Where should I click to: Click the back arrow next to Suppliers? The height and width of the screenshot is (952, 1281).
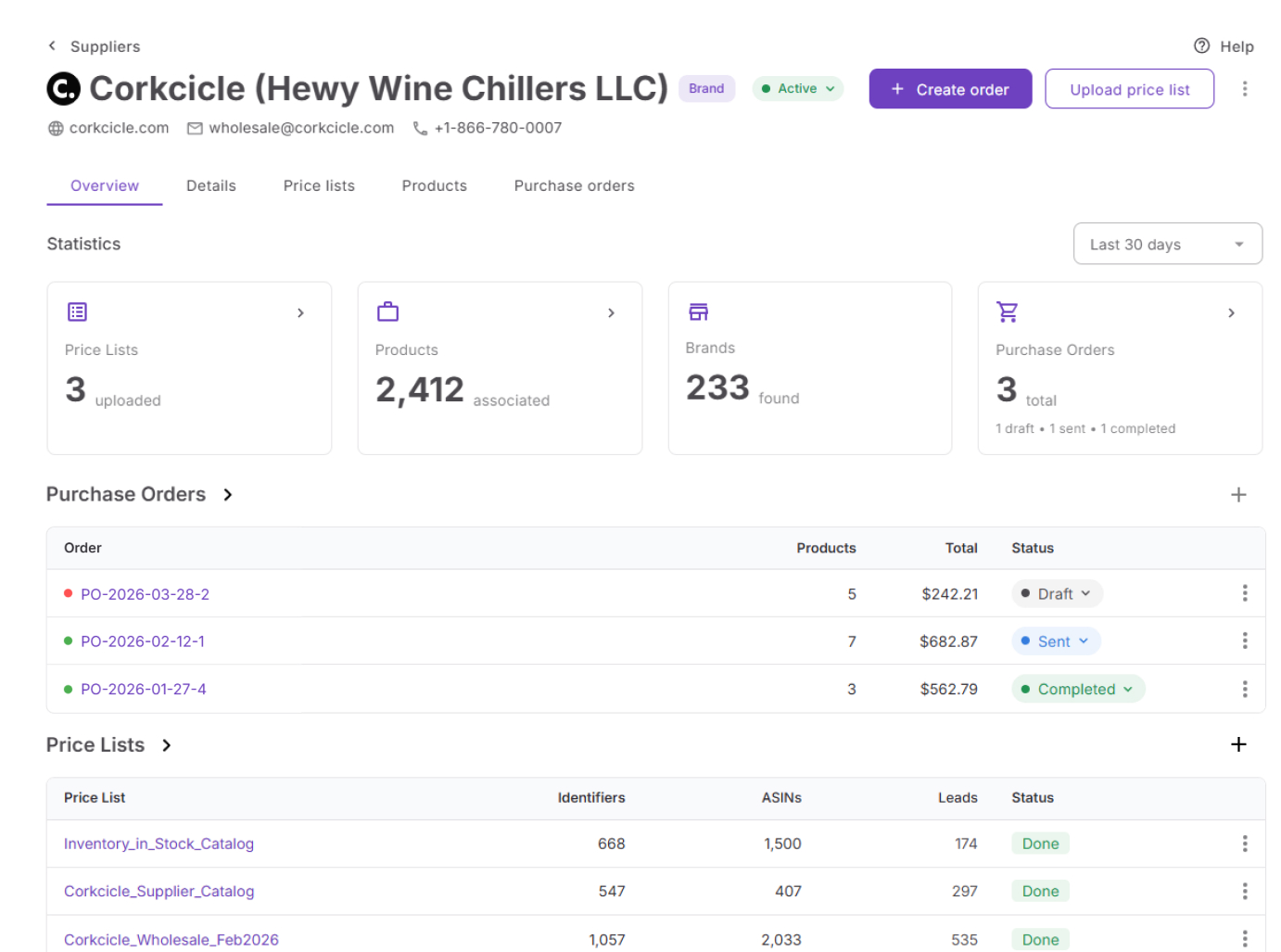point(52,45)
